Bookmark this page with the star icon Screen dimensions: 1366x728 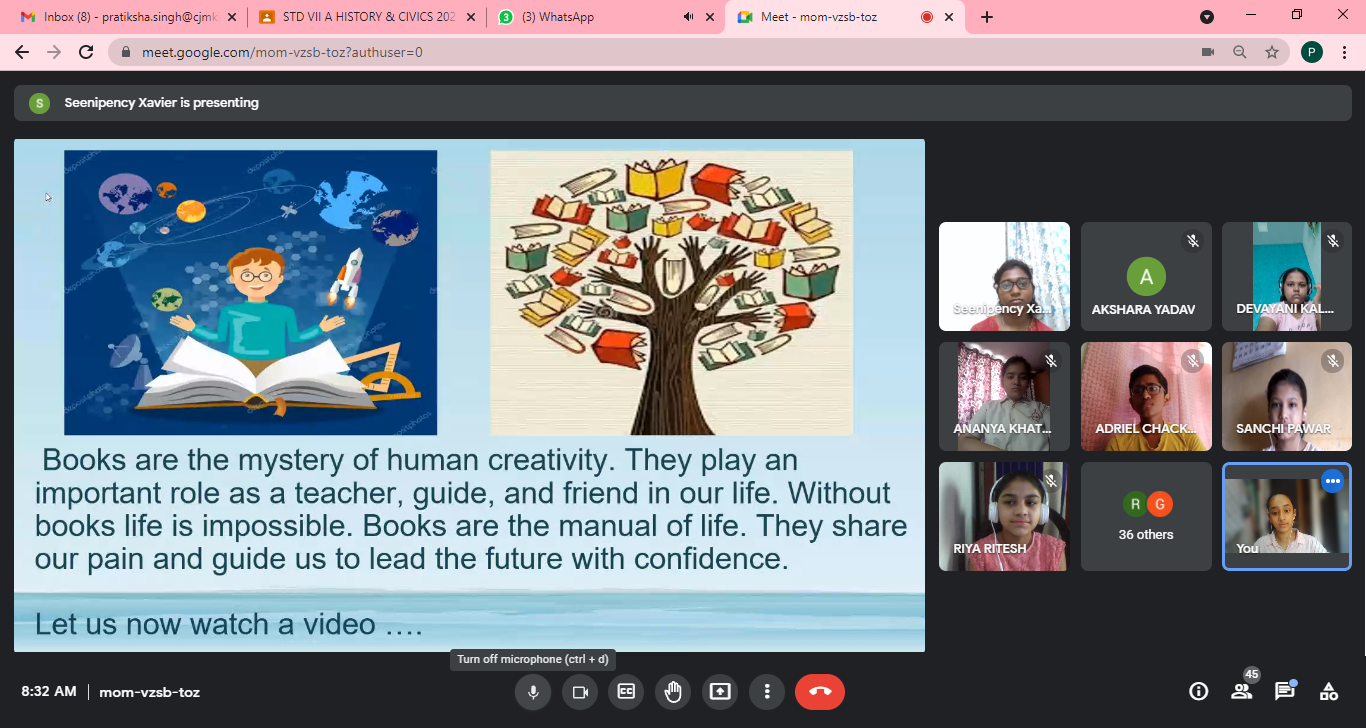click(1272, 52)
